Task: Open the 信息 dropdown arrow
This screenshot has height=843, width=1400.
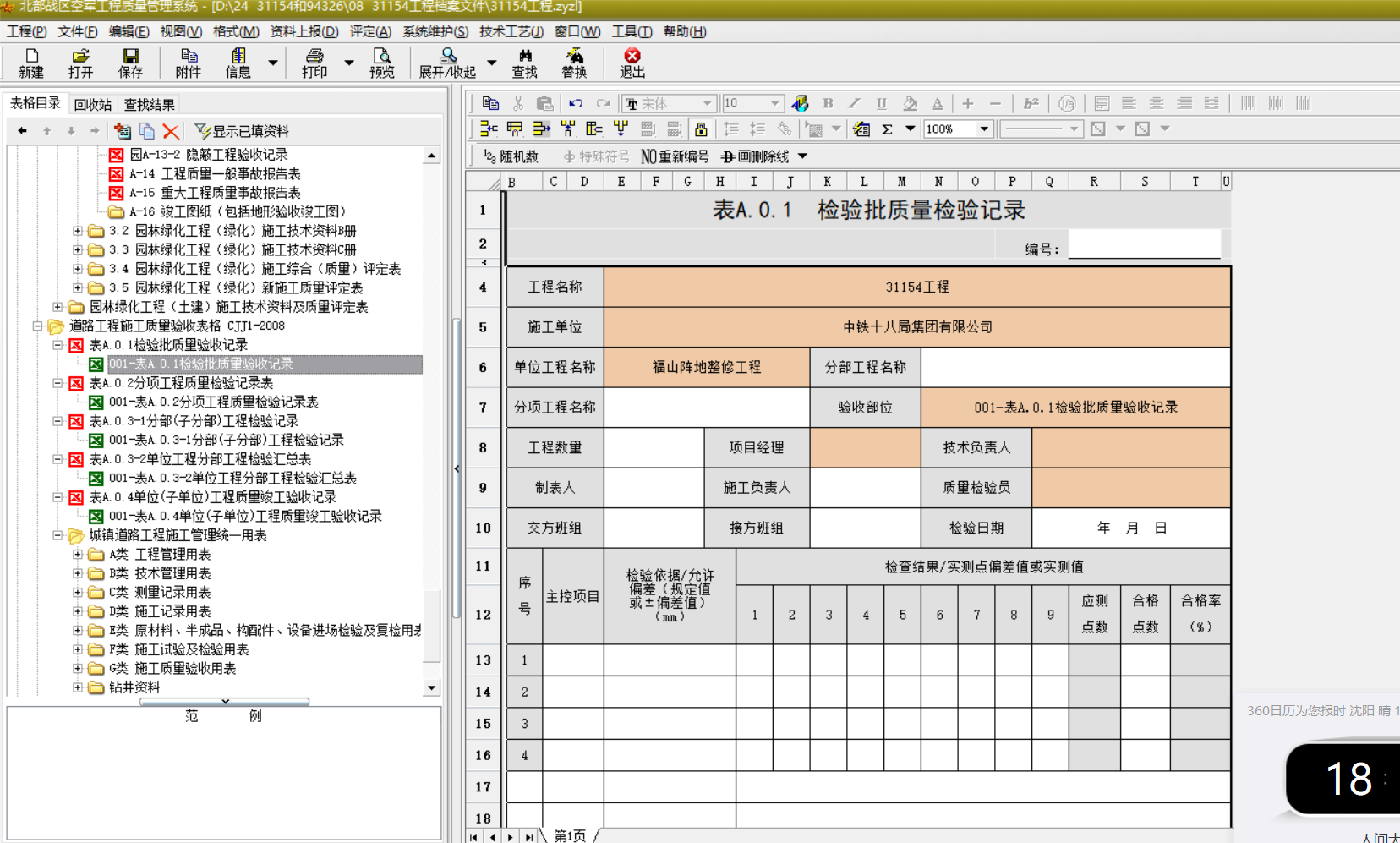Action: tap(272, 63)
